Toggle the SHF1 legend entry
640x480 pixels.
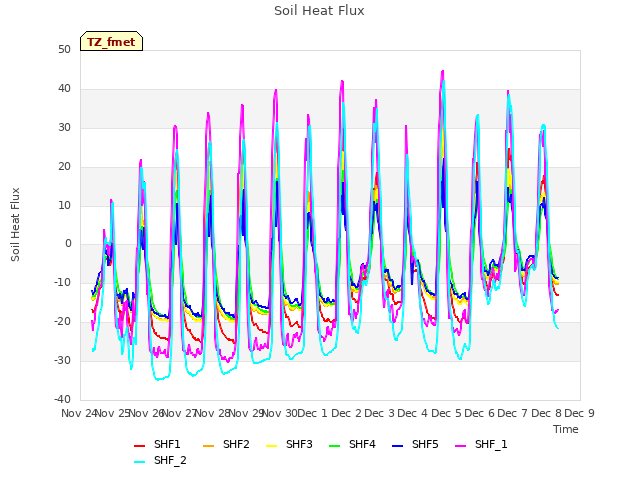coord(157,444)
